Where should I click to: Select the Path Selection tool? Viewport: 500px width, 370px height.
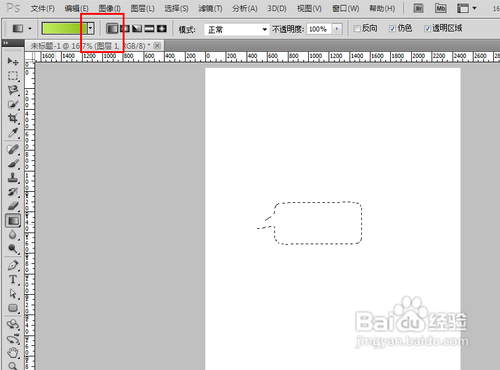[13, 294]
